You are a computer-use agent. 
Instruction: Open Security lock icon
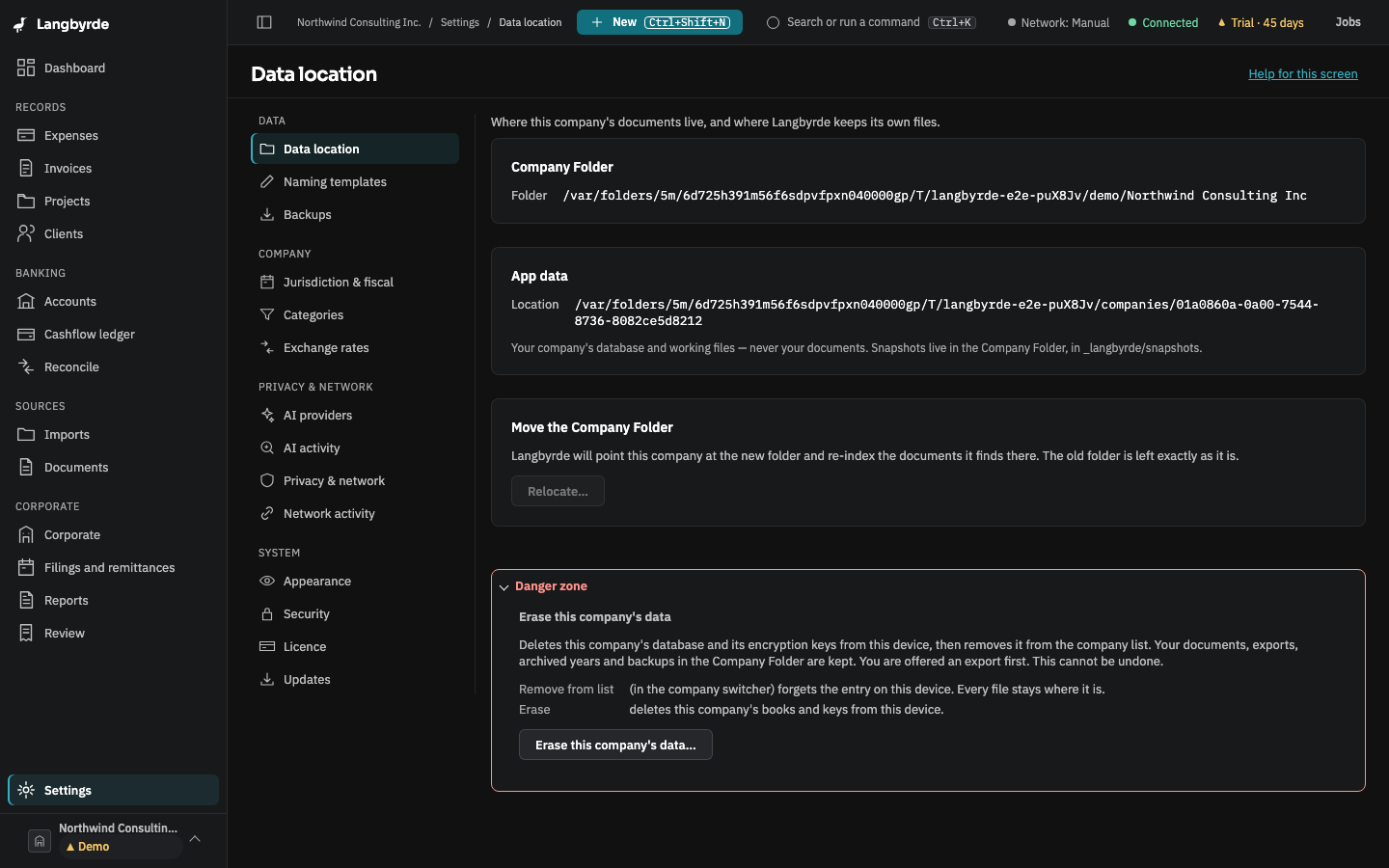[x=267, y=614]
